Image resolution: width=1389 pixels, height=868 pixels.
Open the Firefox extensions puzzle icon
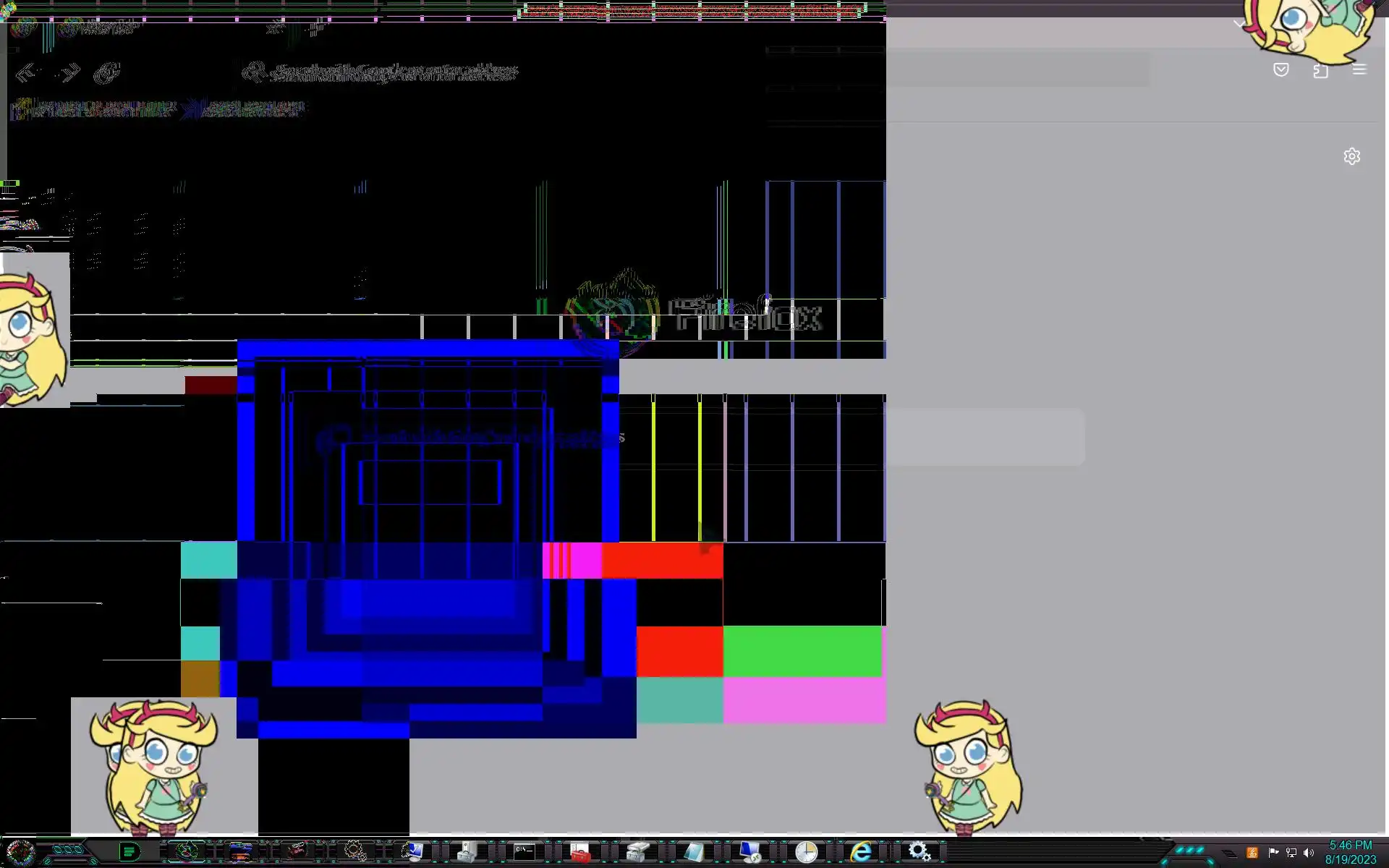1320,70
